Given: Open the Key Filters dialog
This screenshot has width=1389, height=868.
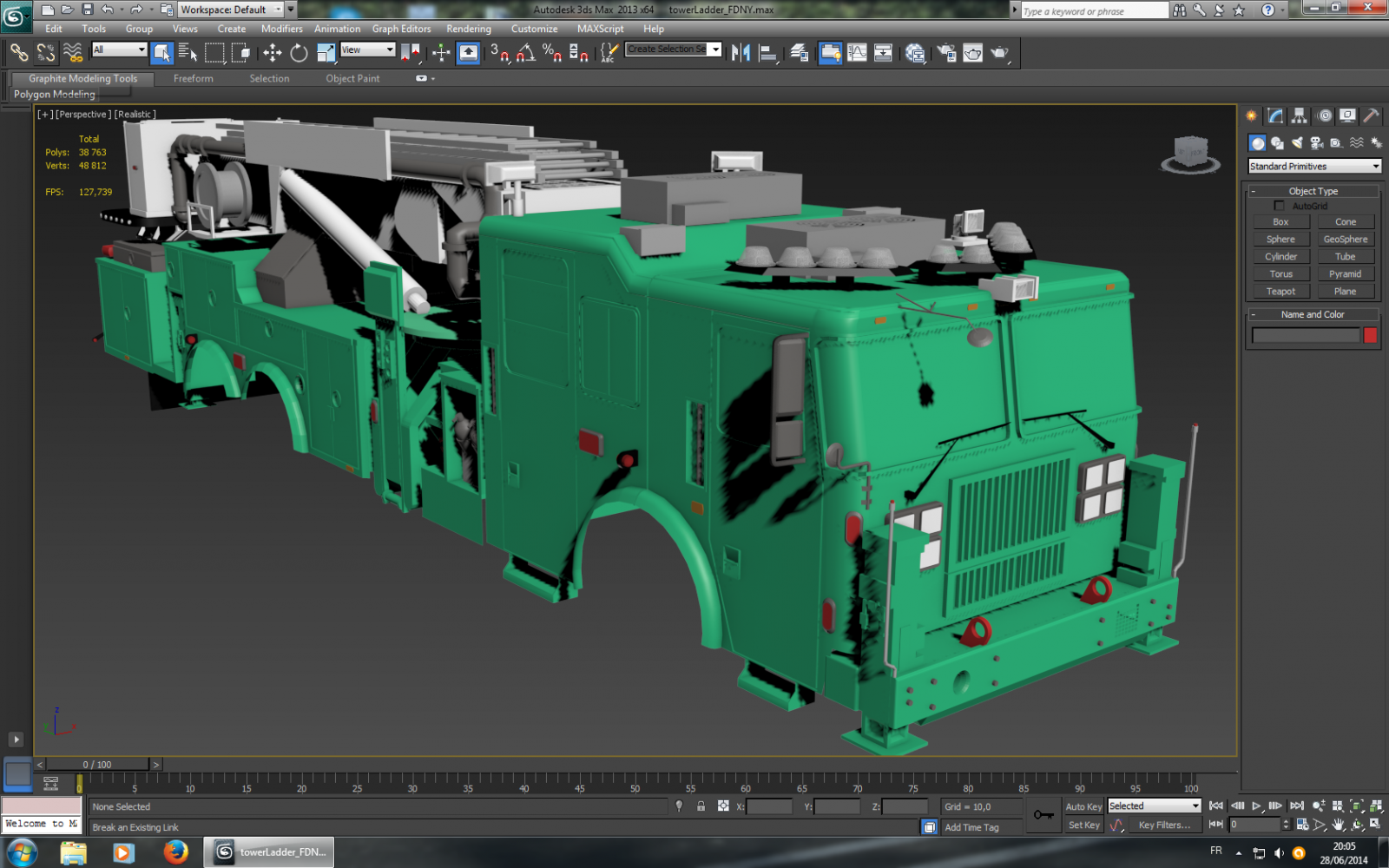Looking at the screenshot, I should 1163,825.
